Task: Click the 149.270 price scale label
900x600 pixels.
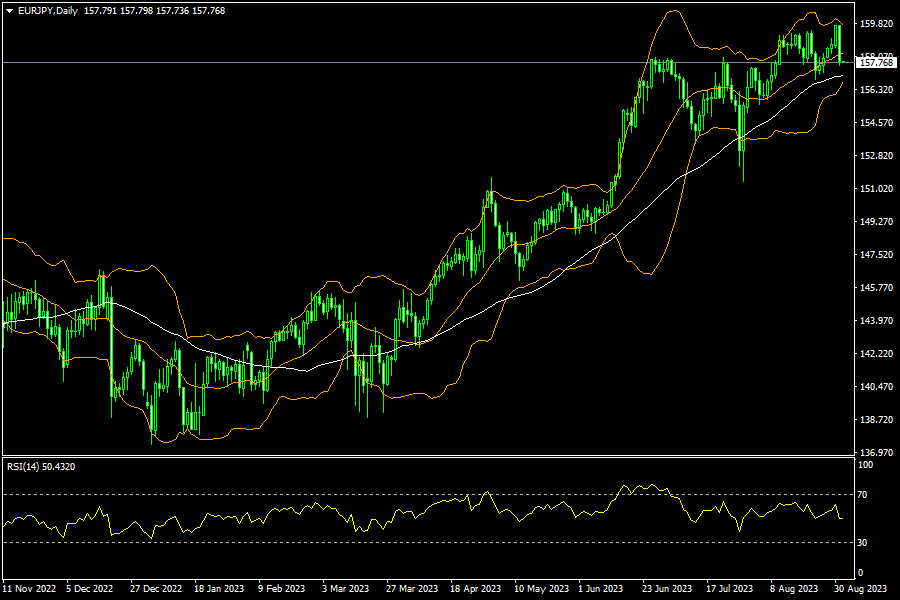Action: pyautogui.click(x=876, y=221)
